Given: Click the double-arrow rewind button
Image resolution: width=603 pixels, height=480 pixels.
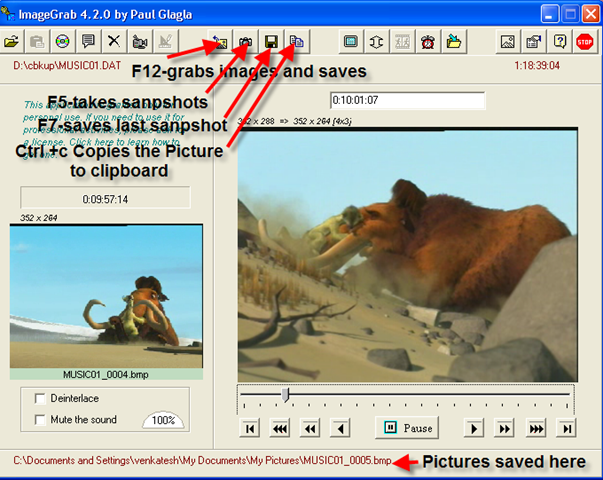Looking at the screenshot, I should [x=310, y=428].
